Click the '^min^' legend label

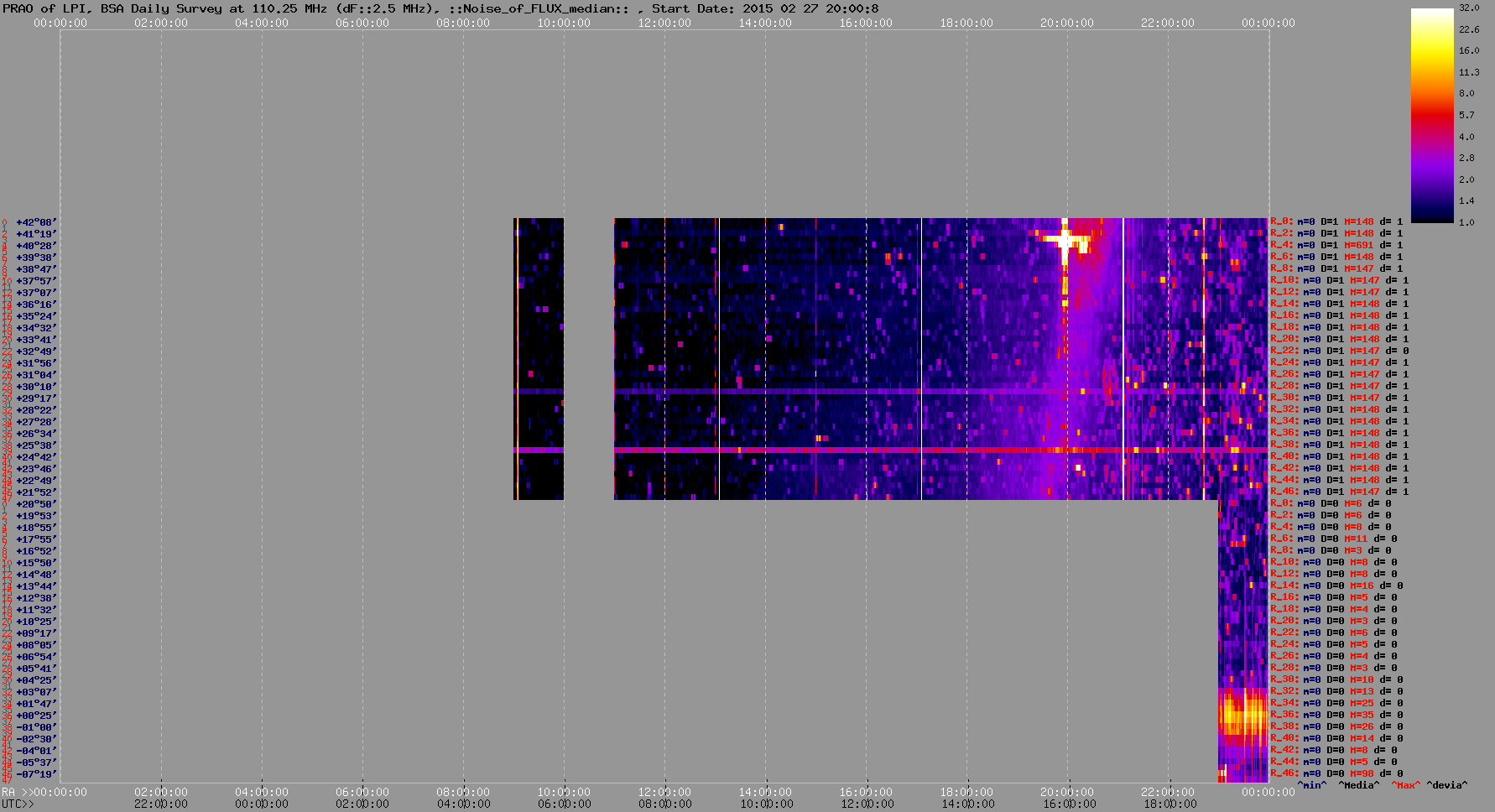(x=1312, y=785)
